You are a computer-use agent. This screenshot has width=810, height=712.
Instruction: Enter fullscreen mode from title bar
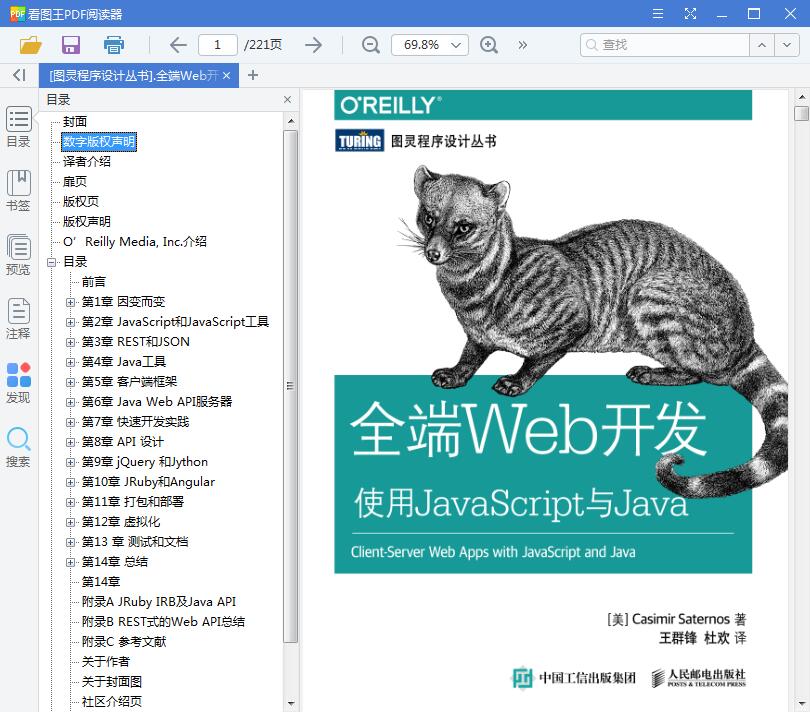[x=690, y=13]
